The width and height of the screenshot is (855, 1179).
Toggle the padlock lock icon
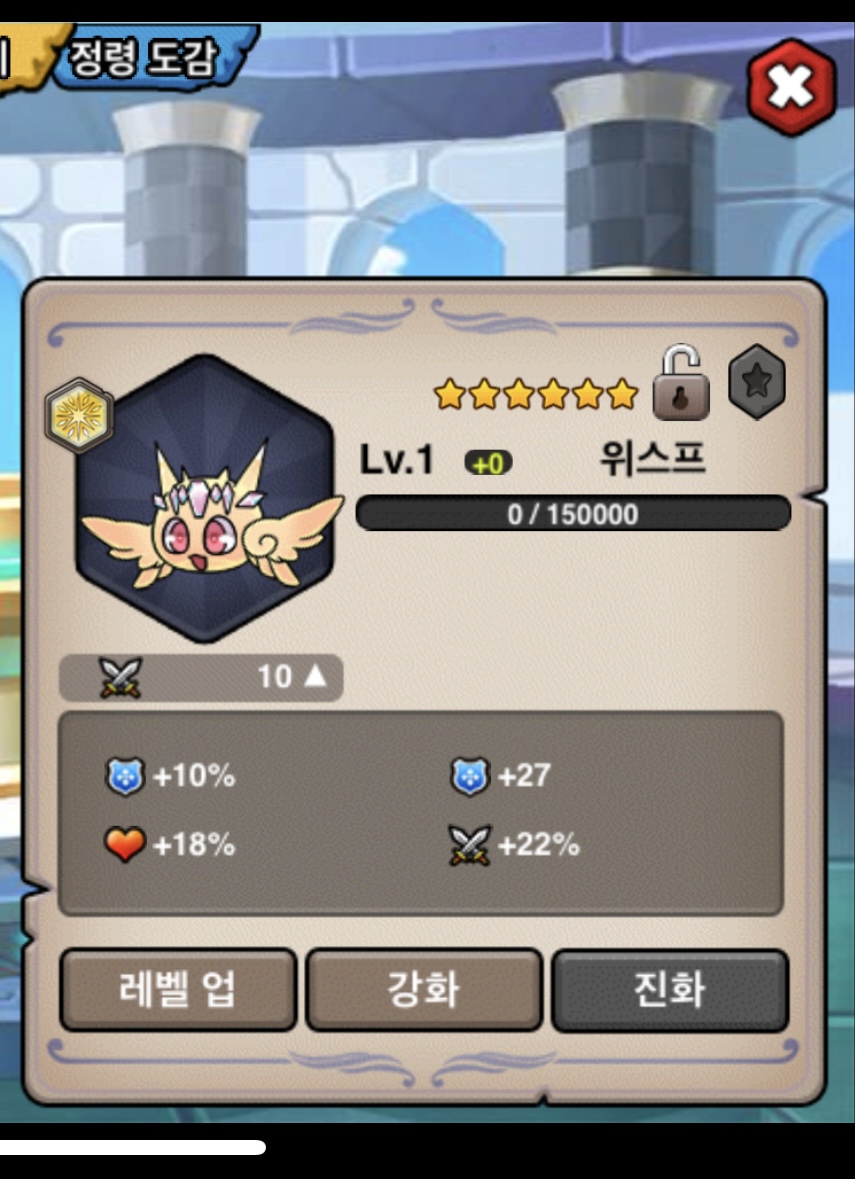click(681, 383)
